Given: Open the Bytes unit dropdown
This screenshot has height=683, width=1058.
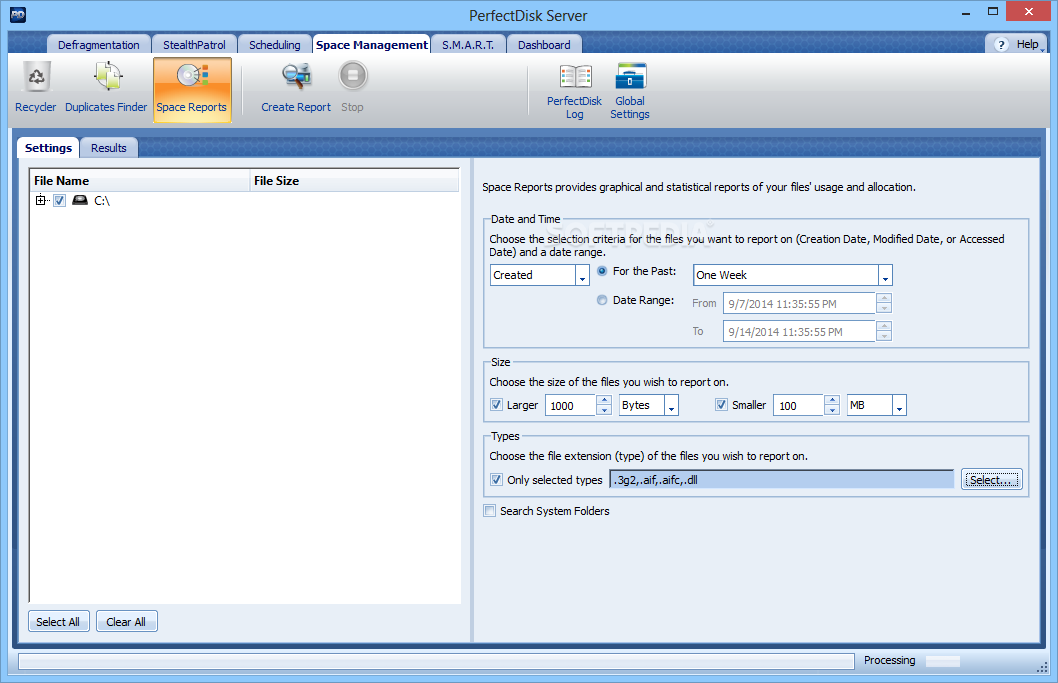Looking at the screenshot, I should 671,406.
